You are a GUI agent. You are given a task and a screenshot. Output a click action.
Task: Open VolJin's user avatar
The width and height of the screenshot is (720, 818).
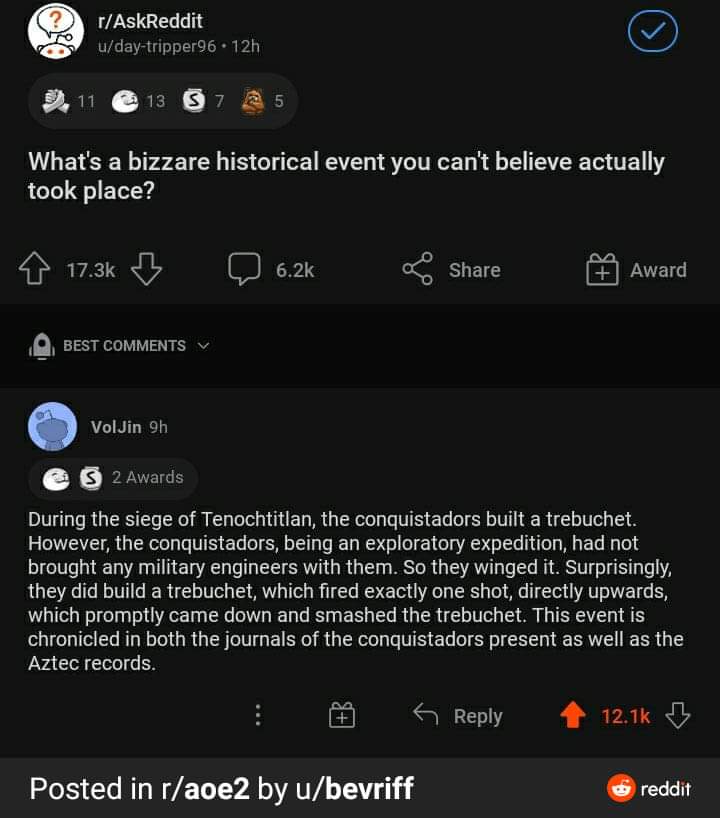pos(53,427)
